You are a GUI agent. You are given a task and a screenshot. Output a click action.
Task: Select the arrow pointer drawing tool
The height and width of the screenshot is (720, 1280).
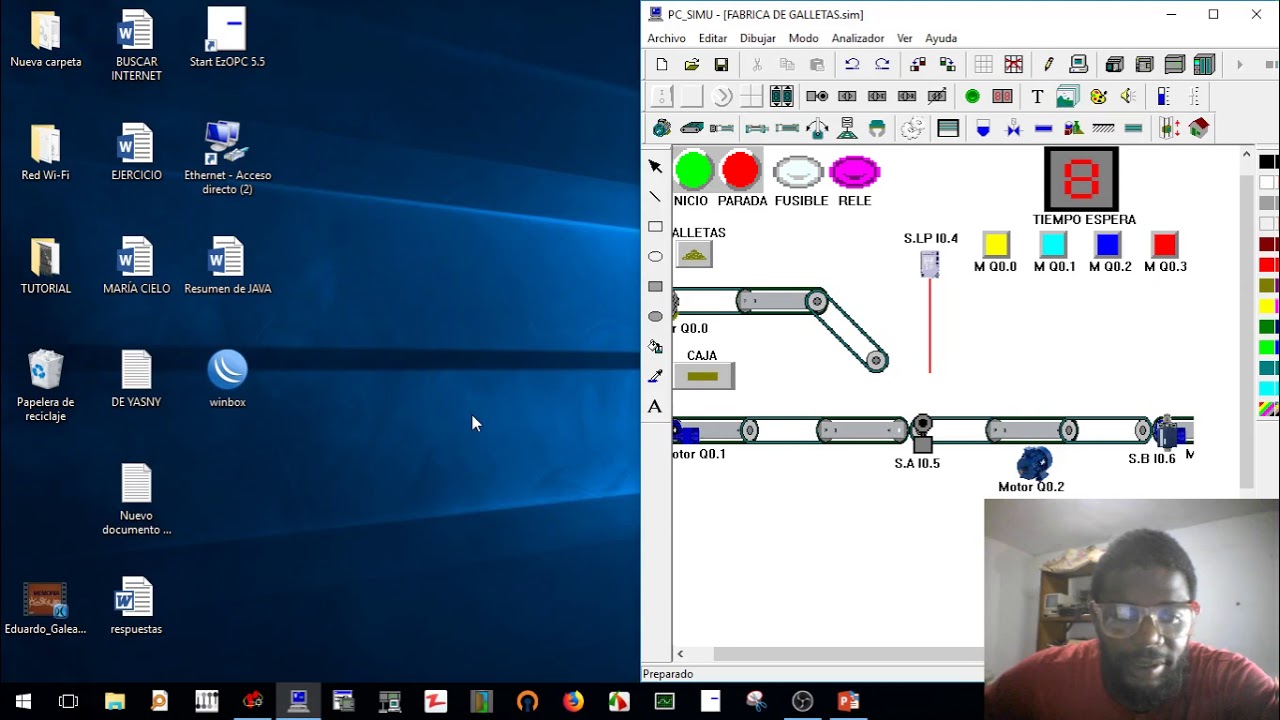click(x=655, y=166)
